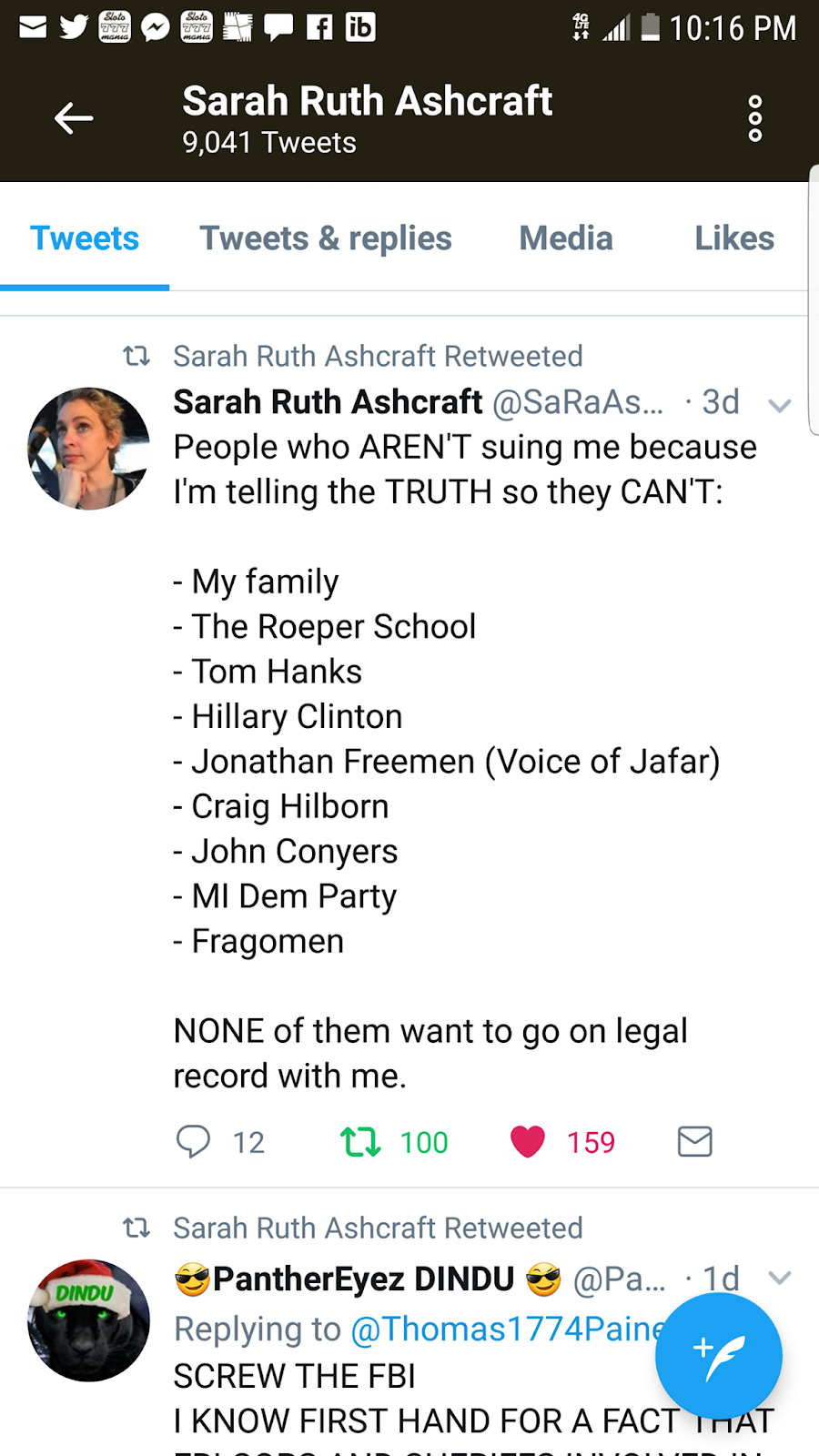Viewport: 819px width, 1456px height.
Task: Tap the Twitter notification icon in status bar
Action: coord(74,28)
